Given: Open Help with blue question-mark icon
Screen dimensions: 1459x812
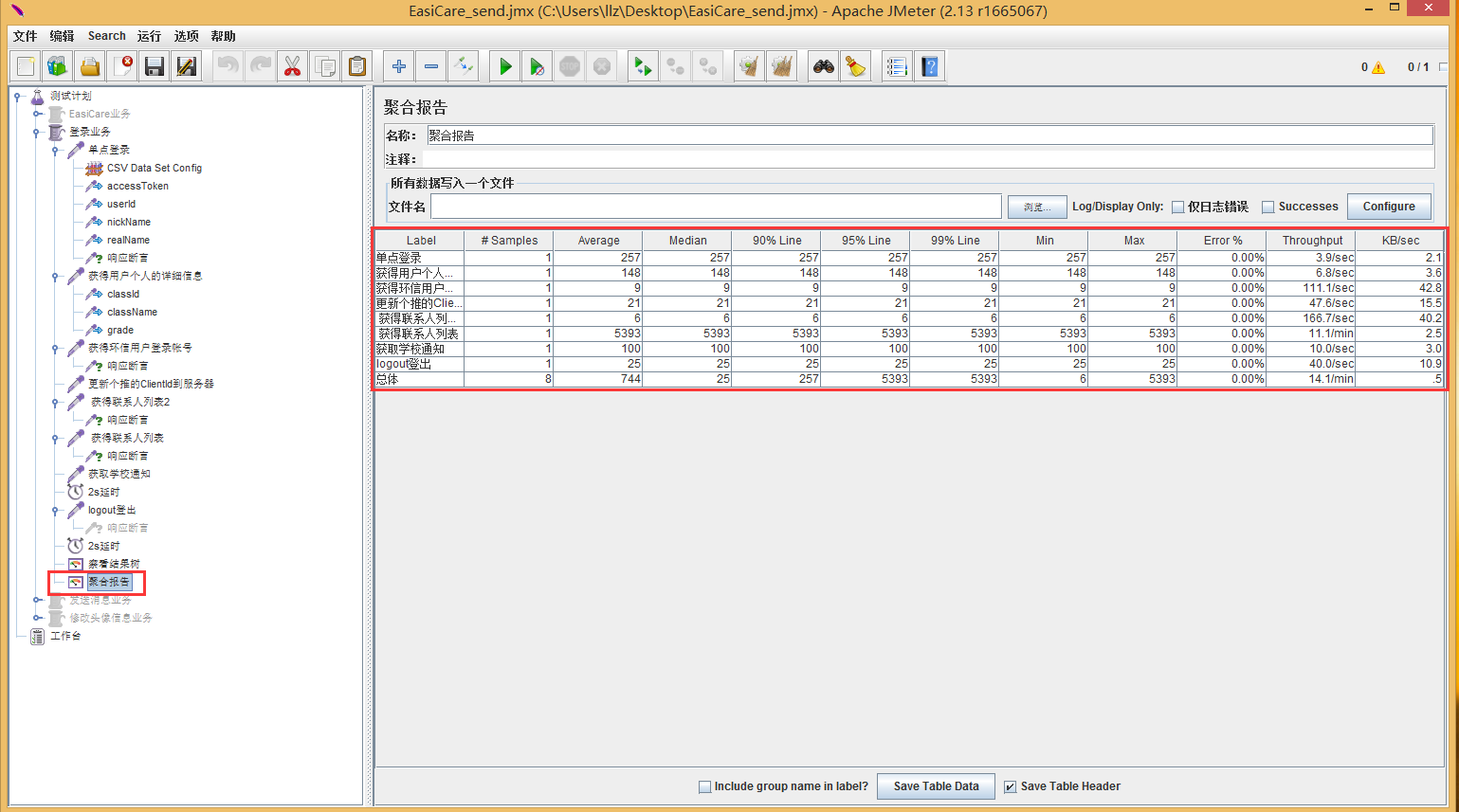Looking at the screenshot, I should (930, 66).
